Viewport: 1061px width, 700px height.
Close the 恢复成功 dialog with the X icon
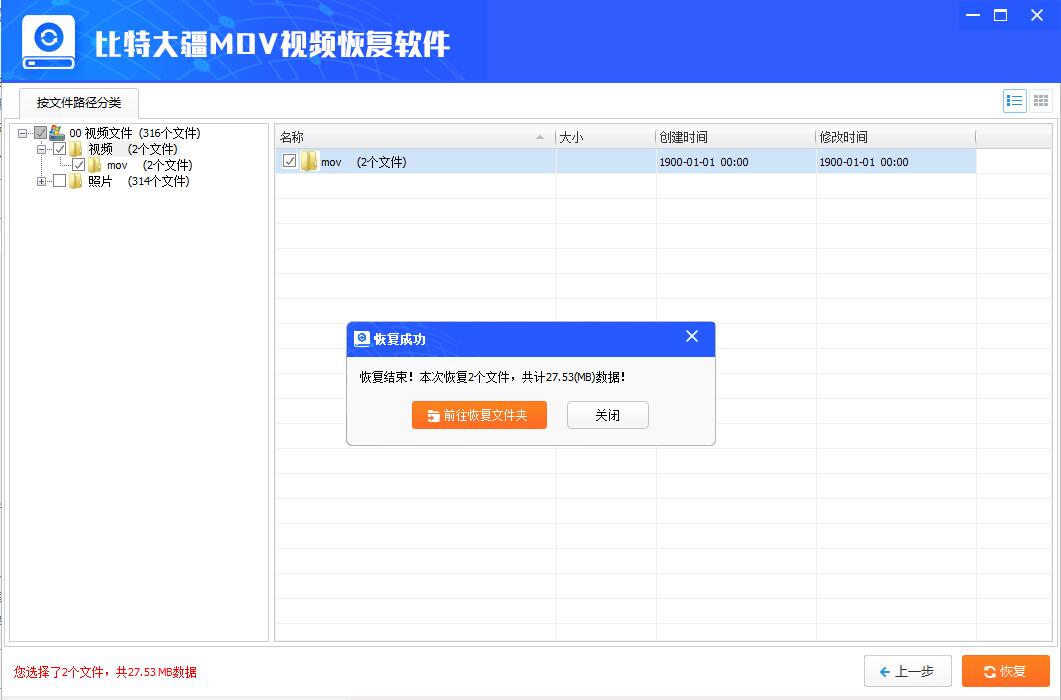[x=692, y=336]
